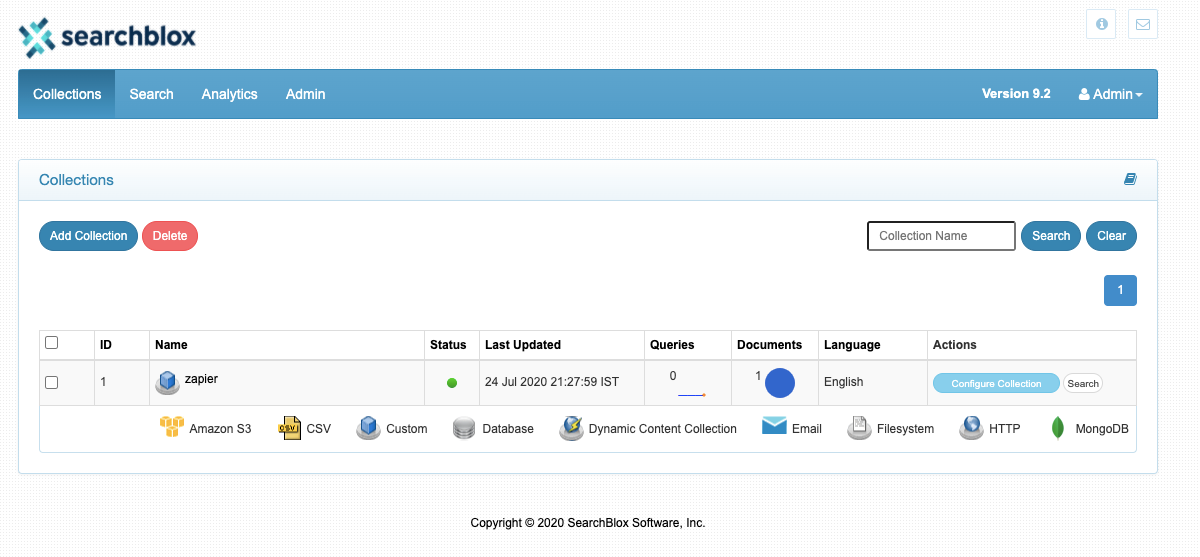The width and height of the screenshot is (1200, 557).
Task: Click the CSV legend icon
Action: pyautogui.click(x=290, y=428)
